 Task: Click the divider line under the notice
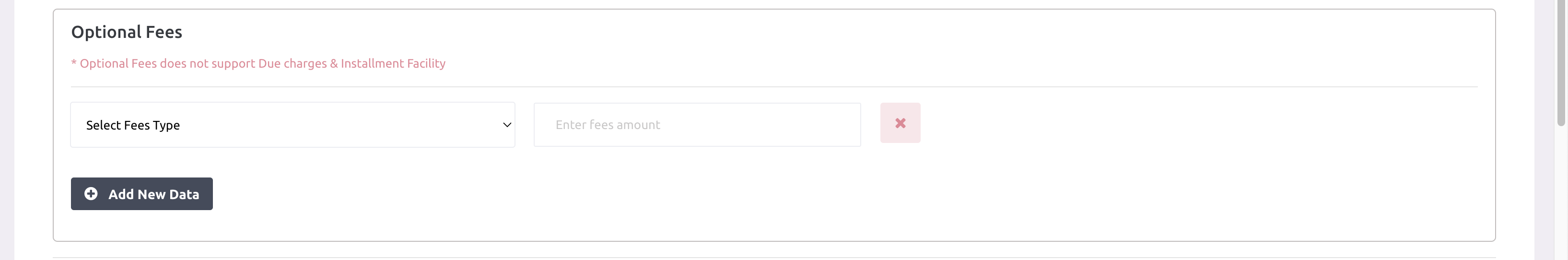[x=773, y=87]
